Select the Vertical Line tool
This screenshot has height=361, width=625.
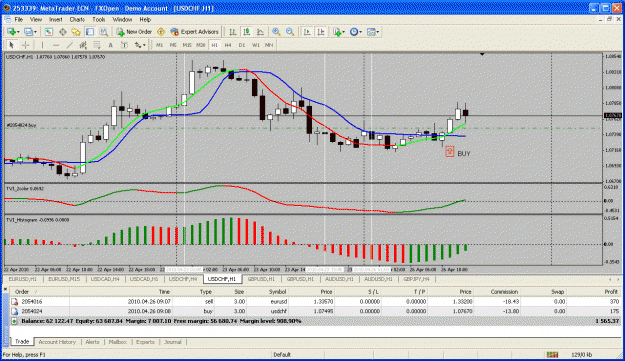point(42,45)
